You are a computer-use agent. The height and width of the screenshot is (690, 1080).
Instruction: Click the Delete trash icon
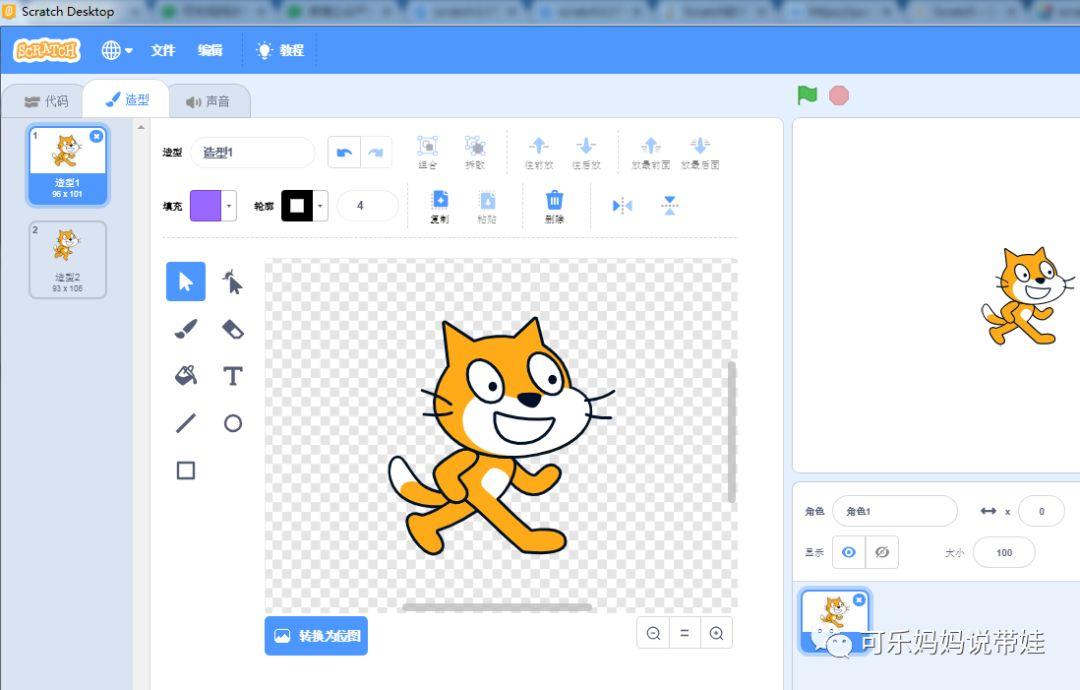pos(554,206)
